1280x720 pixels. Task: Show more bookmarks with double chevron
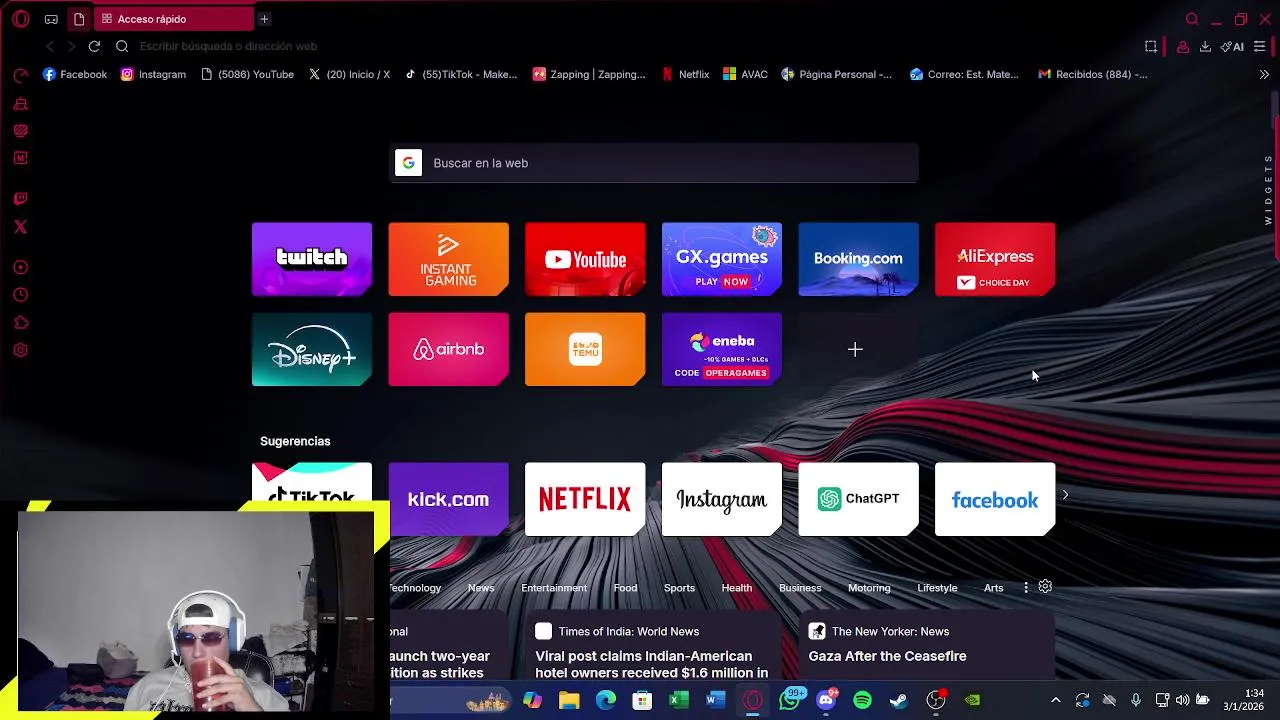tap(1264, 74)
